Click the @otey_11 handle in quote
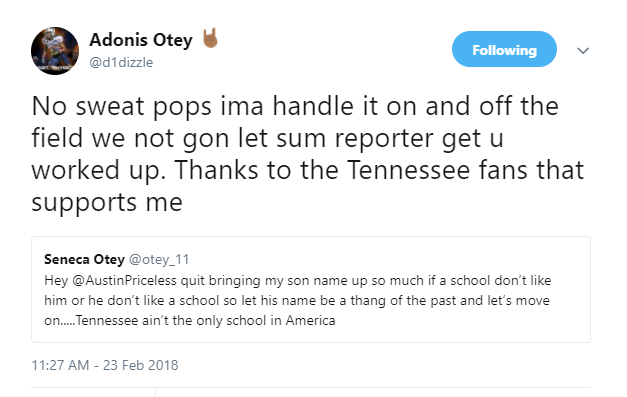The height and width of the screenshot is (397, 627). point(159,260)
